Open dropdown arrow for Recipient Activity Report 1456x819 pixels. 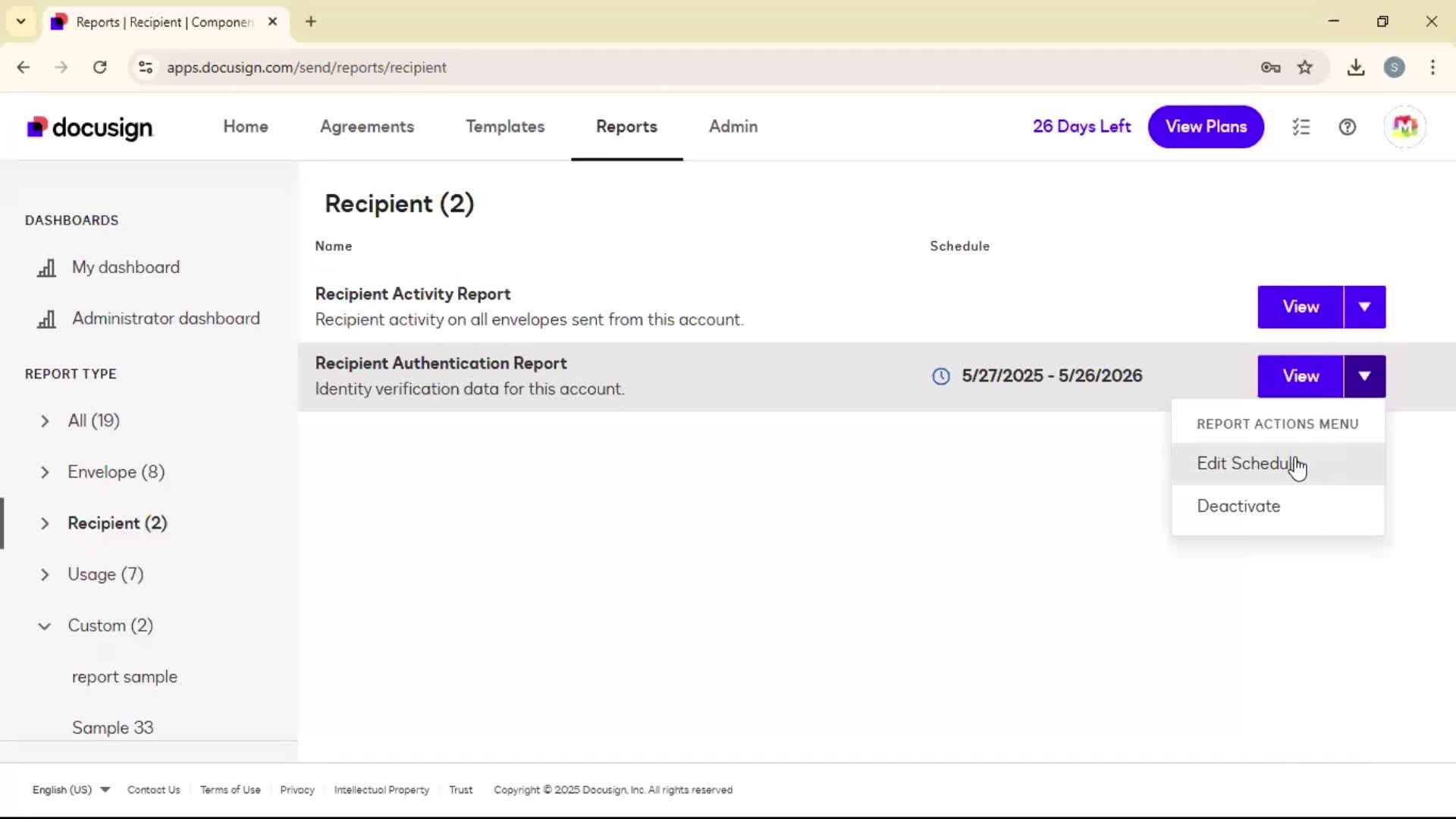point(1365,307)
